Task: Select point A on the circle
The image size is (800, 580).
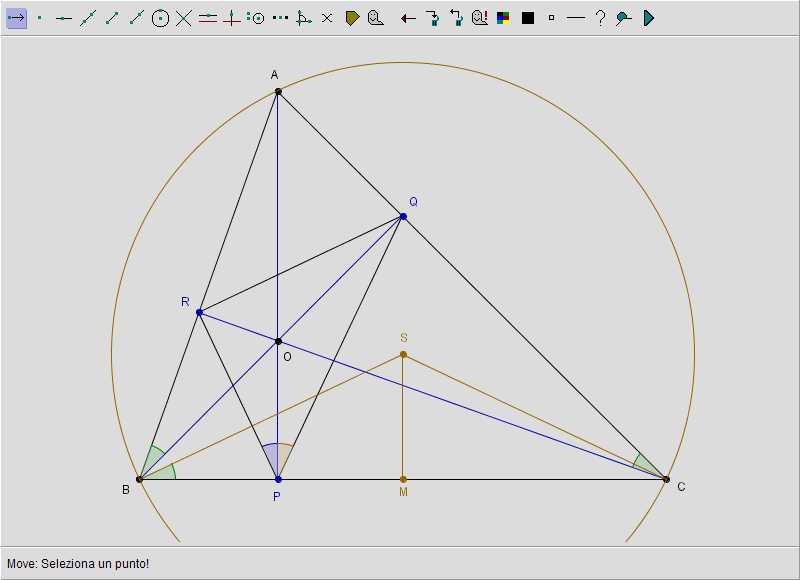Action: pos(278,92)
